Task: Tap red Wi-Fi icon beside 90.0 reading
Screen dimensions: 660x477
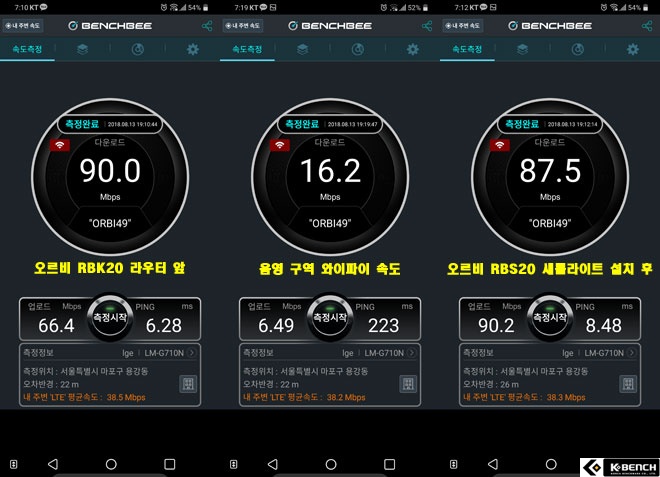Action: click(x=60, y=145)
